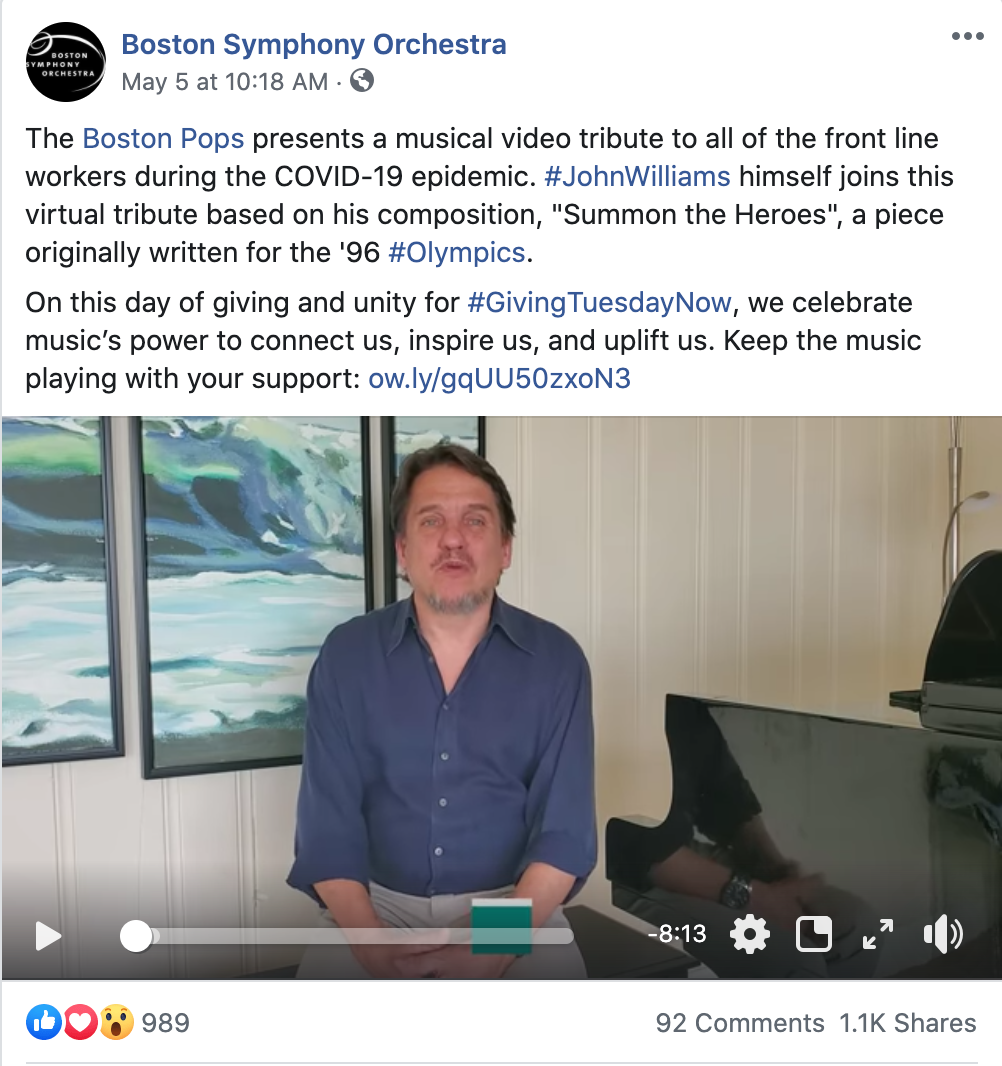This screenshot has width=1002, height=1066.
Task: Expand video to fullscreen
Action: pyautogui.click(x=878, y=934)
